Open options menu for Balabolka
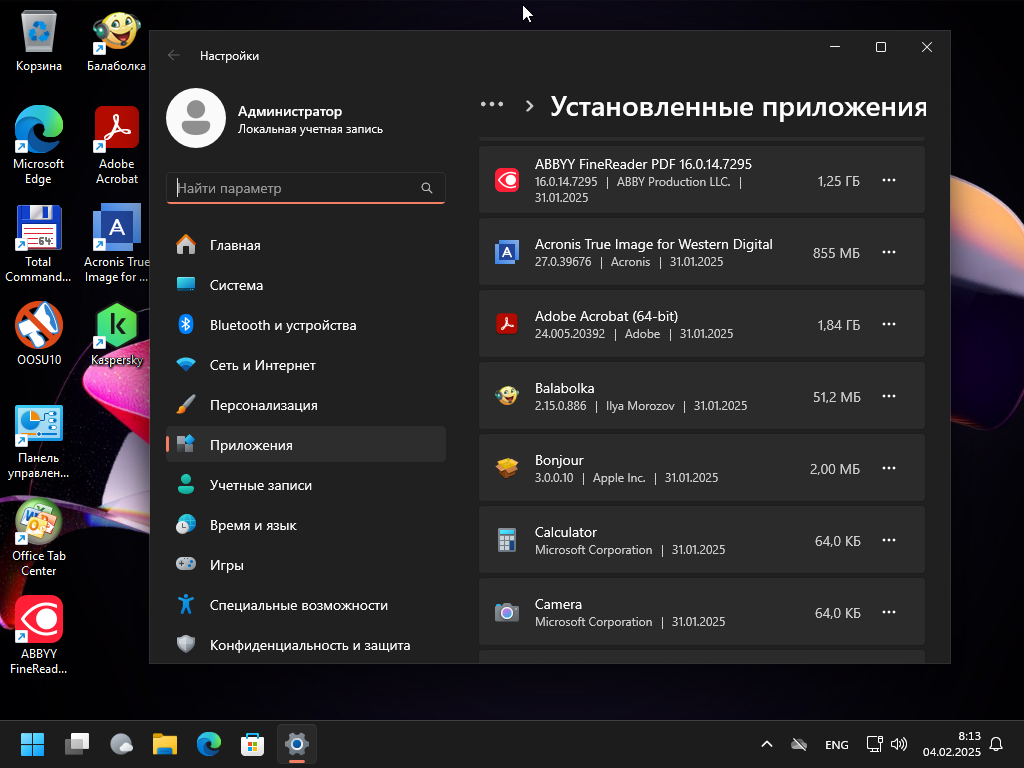Screen dimensions: 1024x768 tap(889, 396)
